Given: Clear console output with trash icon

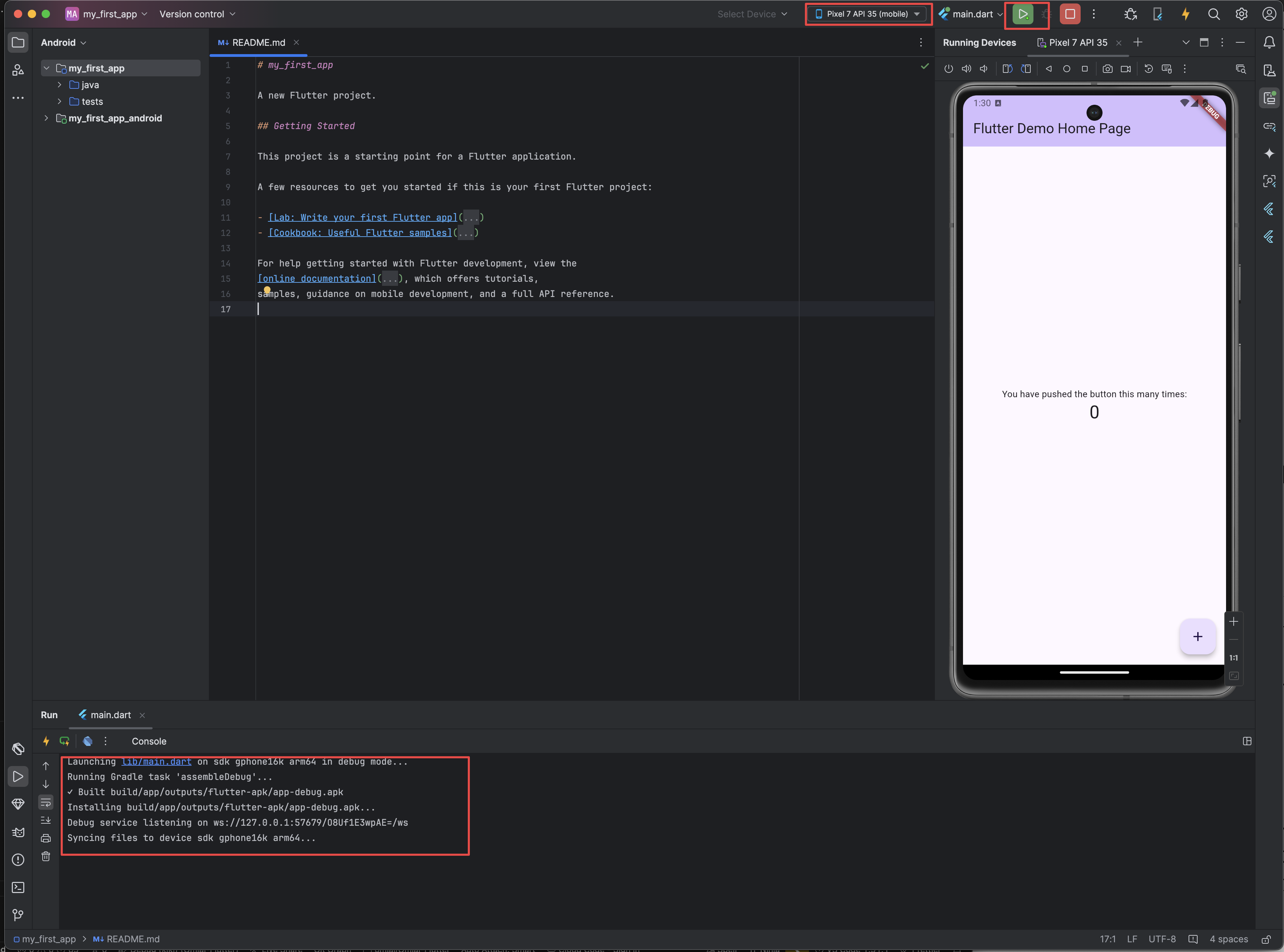Looking at the screenshot, I should point(45,856).
